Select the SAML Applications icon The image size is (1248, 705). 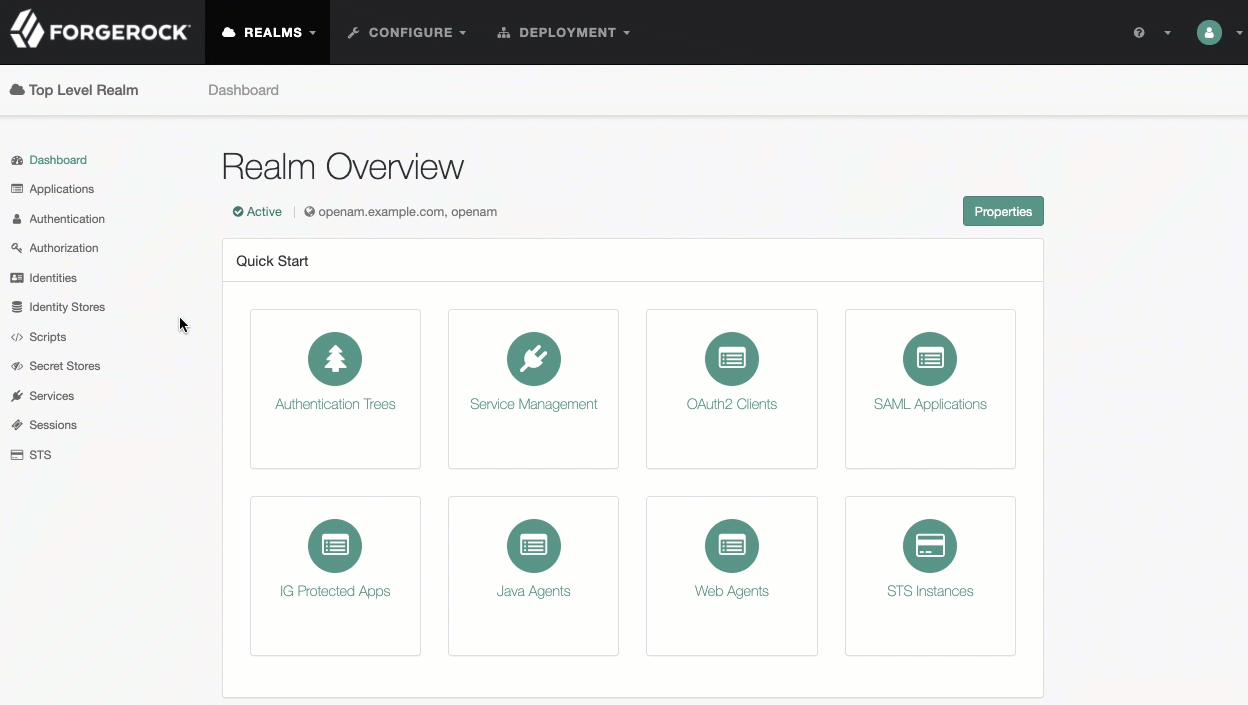(x=930, y=359)
